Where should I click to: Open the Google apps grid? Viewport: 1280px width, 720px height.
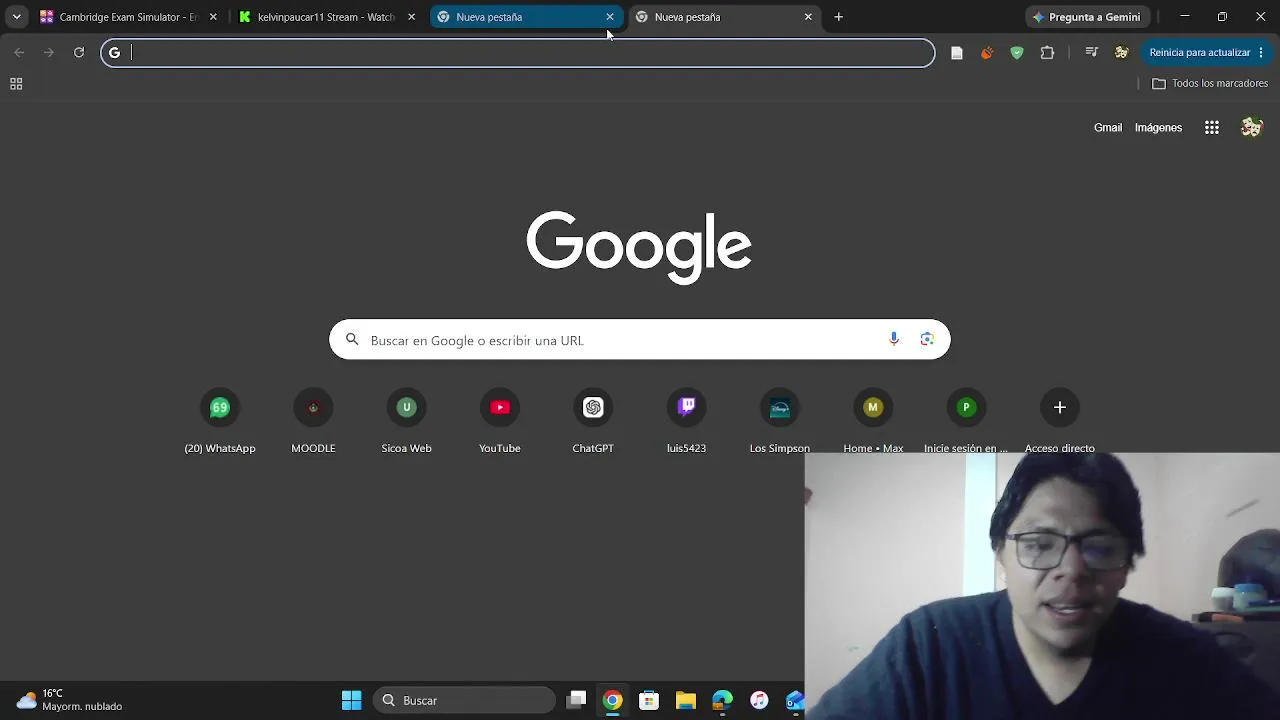click(x=1212, y=128)
